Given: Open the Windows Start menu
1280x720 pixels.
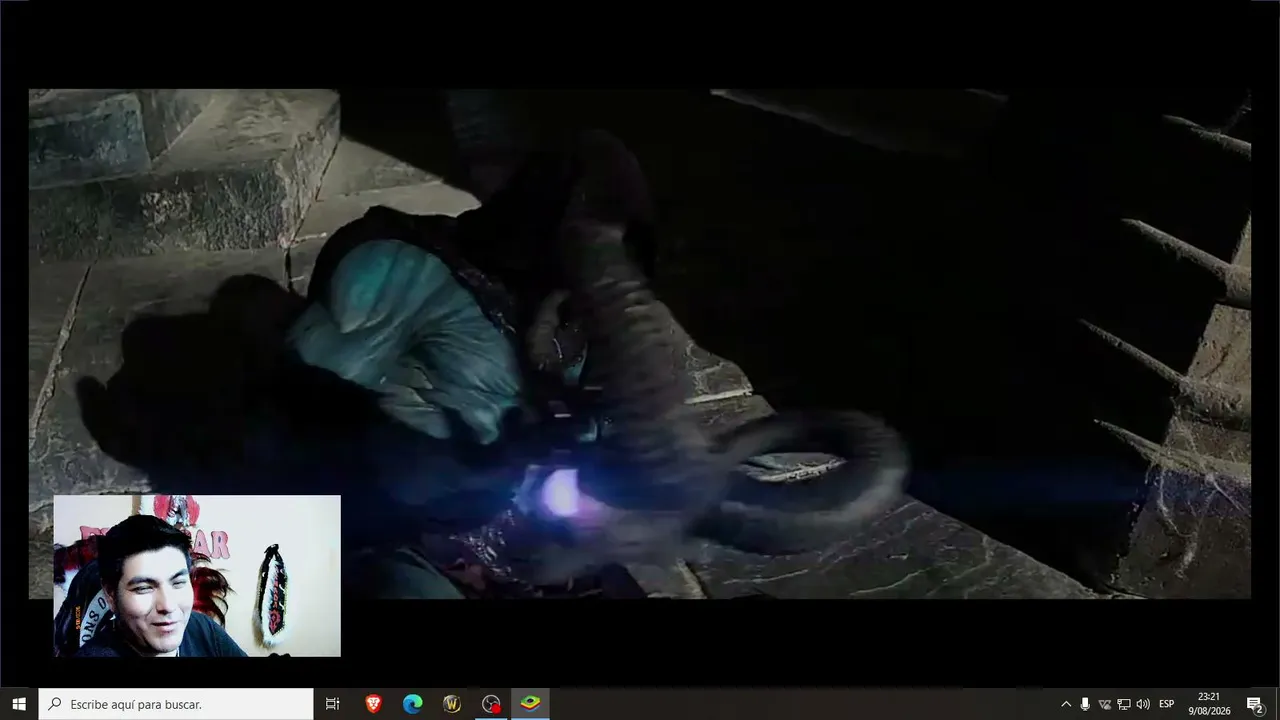Looking at the screenshot, I should [x=19, y=704].
